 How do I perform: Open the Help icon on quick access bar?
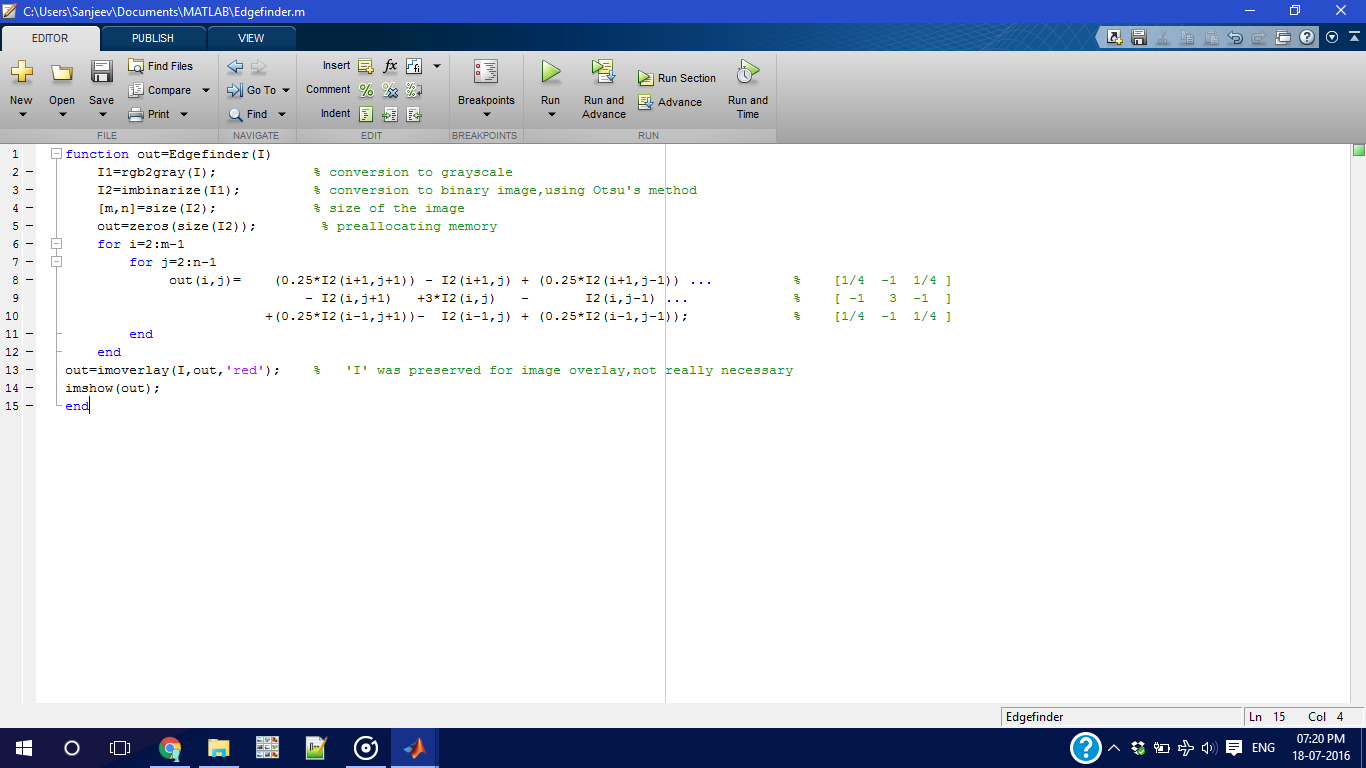tap(1306, 37)
